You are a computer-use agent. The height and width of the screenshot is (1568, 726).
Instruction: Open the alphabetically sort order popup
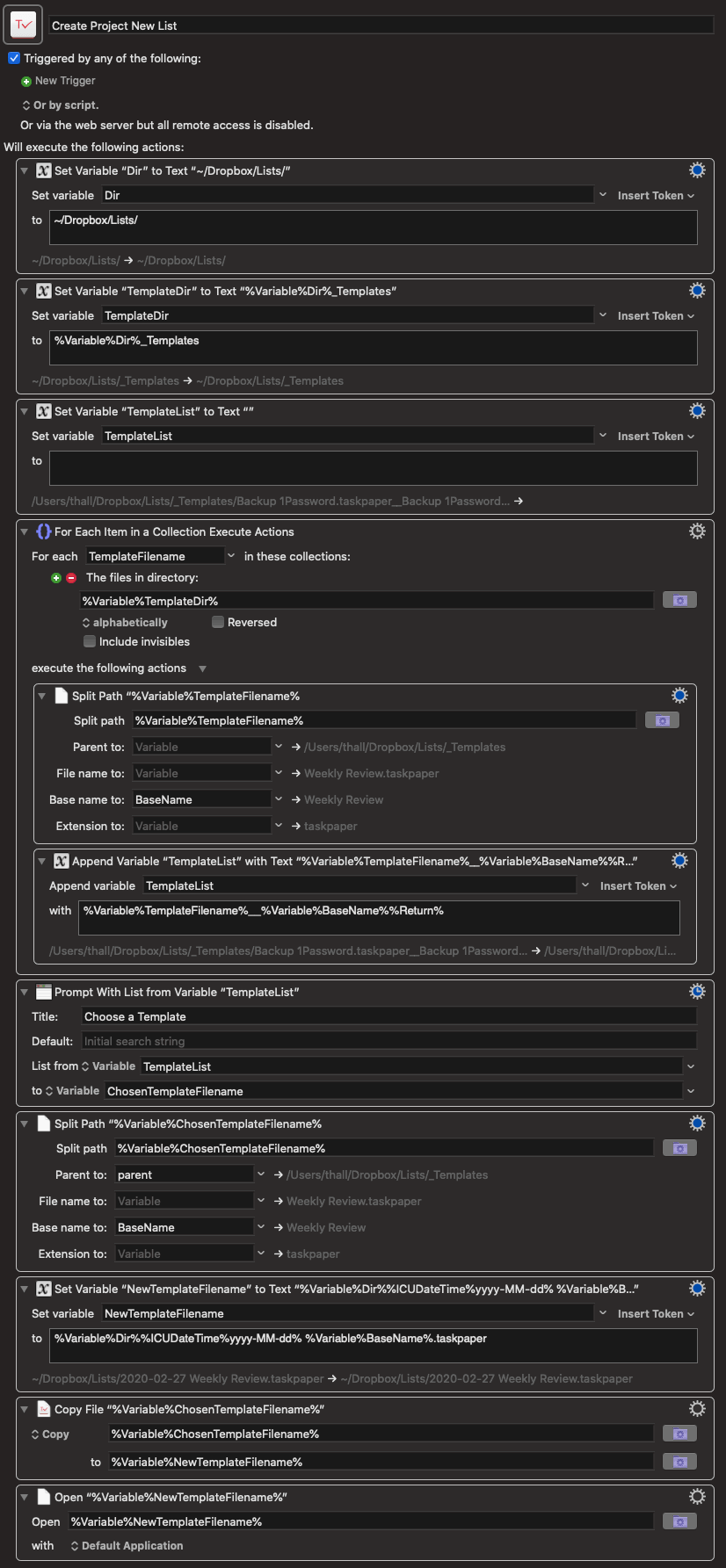[125, 623]
